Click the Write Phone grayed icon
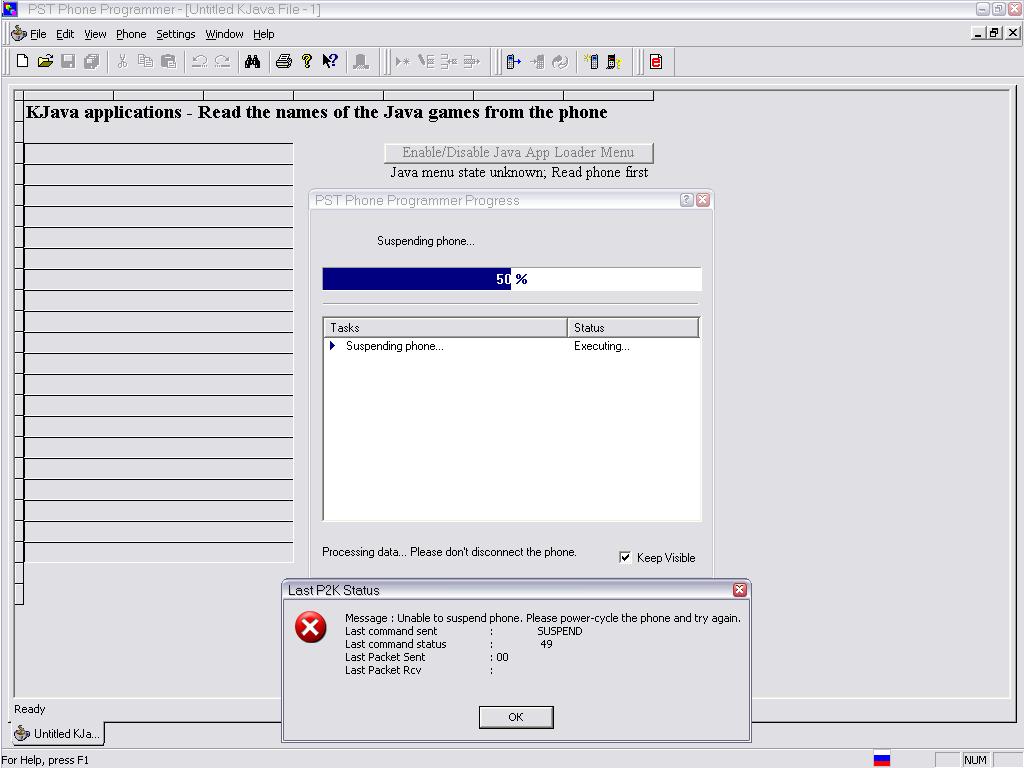 [x=537, y=61]
